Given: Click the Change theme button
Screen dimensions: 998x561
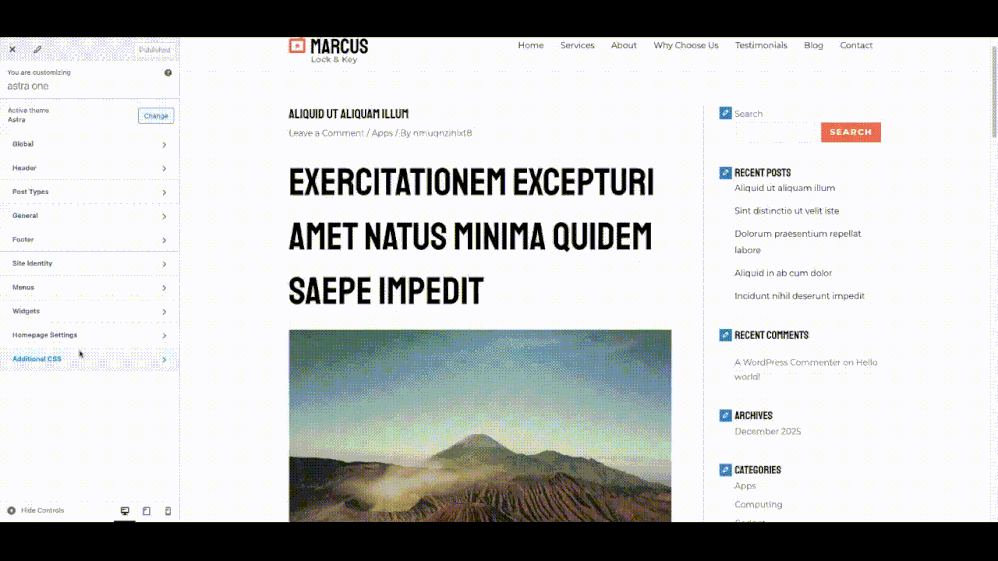Looking at the screenshot, I should [x=155, y=116].
